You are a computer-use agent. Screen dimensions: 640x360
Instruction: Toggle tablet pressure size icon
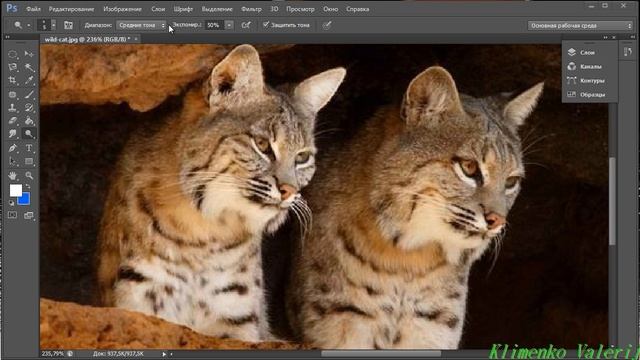327,25
